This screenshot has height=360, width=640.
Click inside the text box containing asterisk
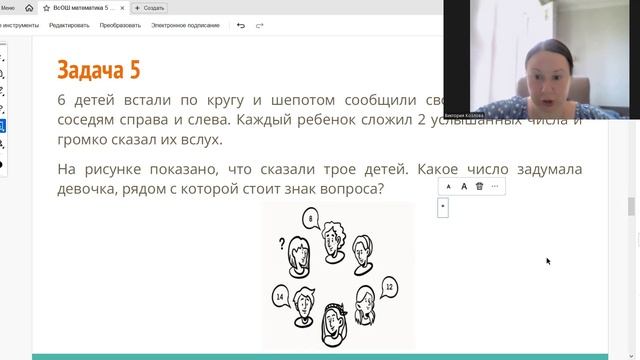coord(443,208)
